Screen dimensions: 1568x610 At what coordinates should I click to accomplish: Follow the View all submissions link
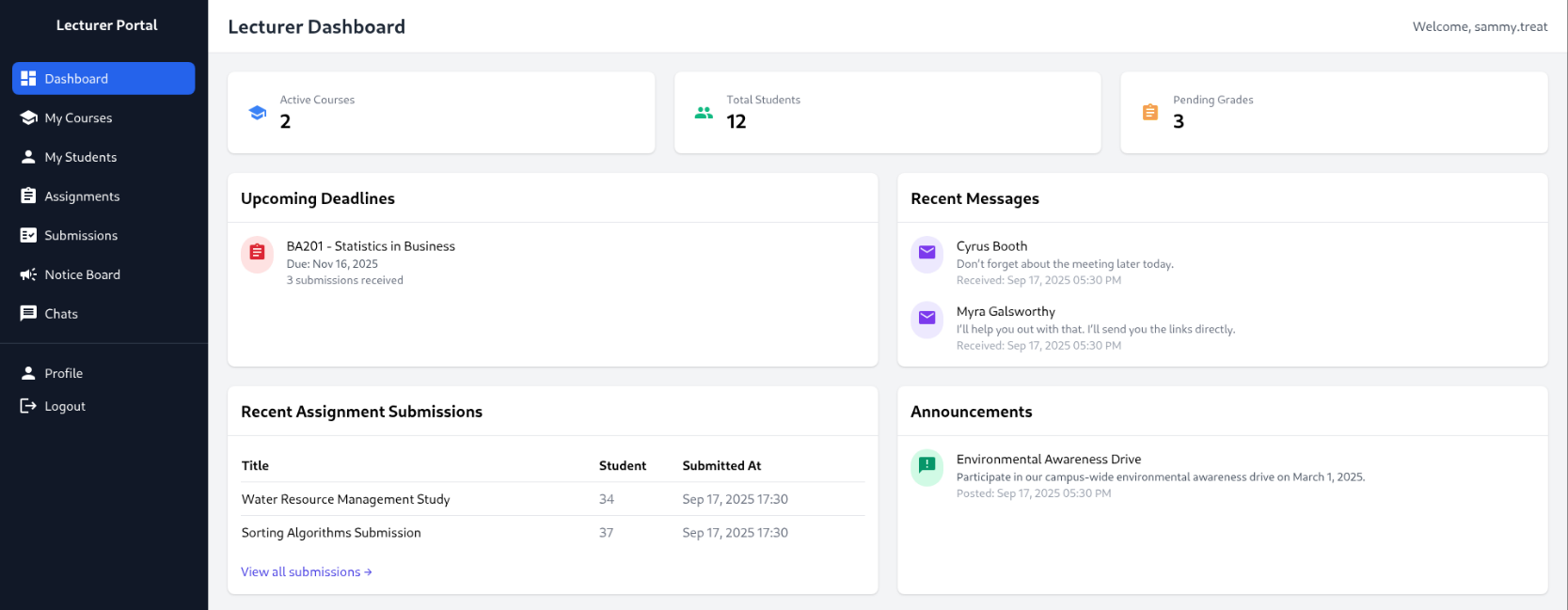[x=306, y=571]
